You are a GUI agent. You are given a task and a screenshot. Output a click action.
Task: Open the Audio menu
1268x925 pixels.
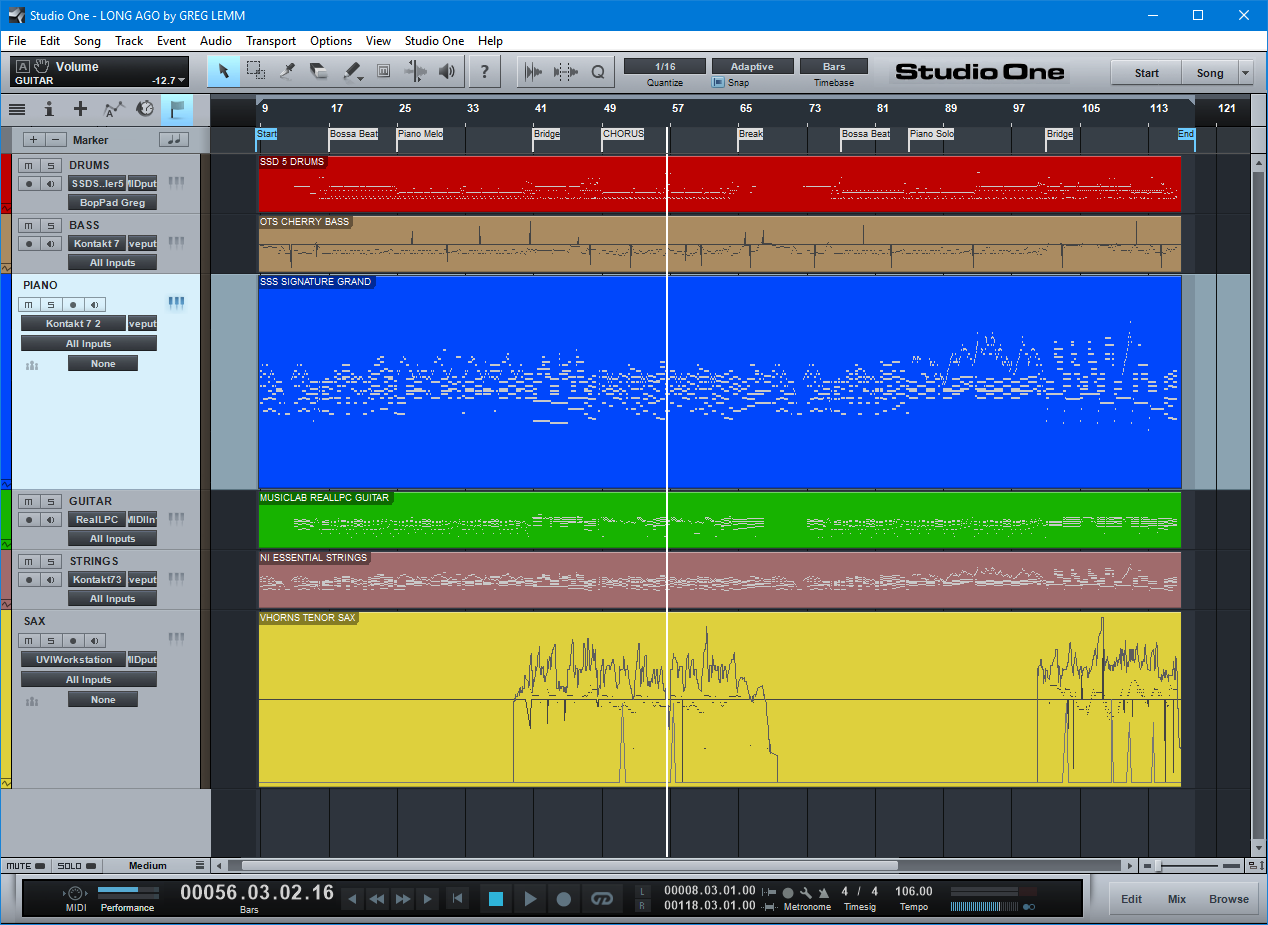tap(216, 41)
